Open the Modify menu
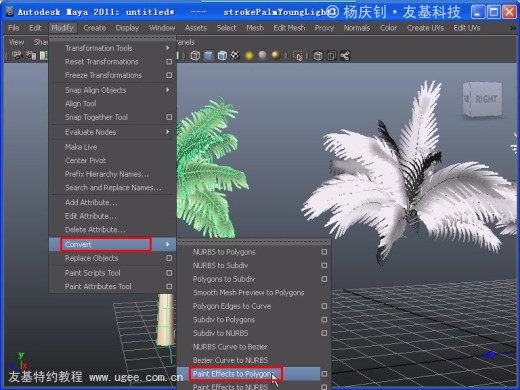Viewport: 520px width, 390px height. pyautogui.click(x=62, y=28)
